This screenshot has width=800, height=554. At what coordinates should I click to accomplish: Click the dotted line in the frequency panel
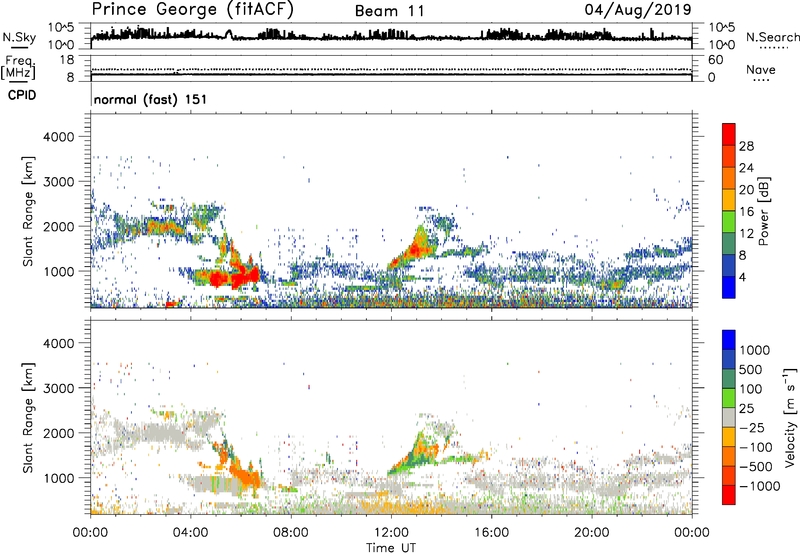[391, 69]
